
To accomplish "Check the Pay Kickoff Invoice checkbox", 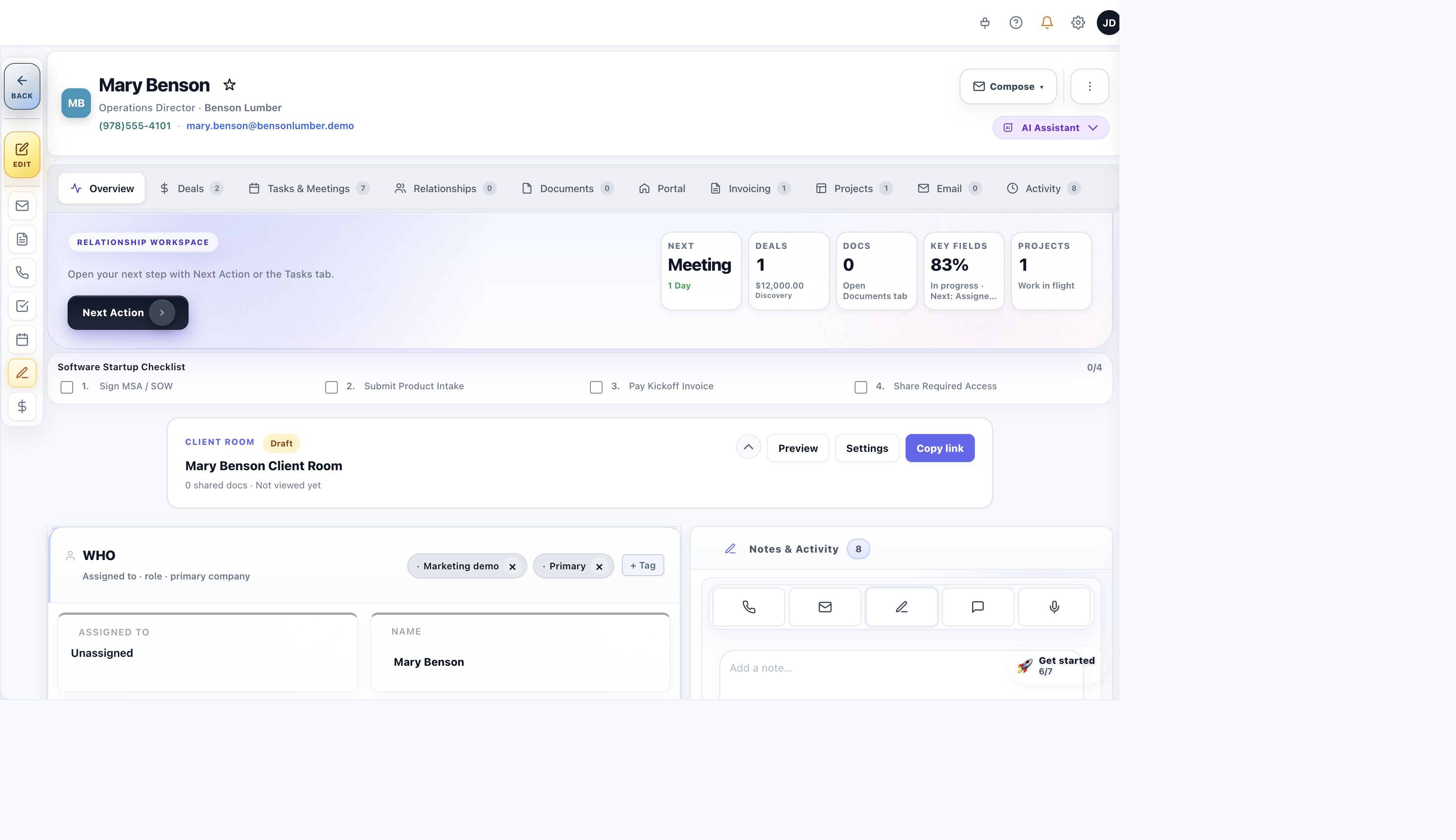I will click(596, 387).
